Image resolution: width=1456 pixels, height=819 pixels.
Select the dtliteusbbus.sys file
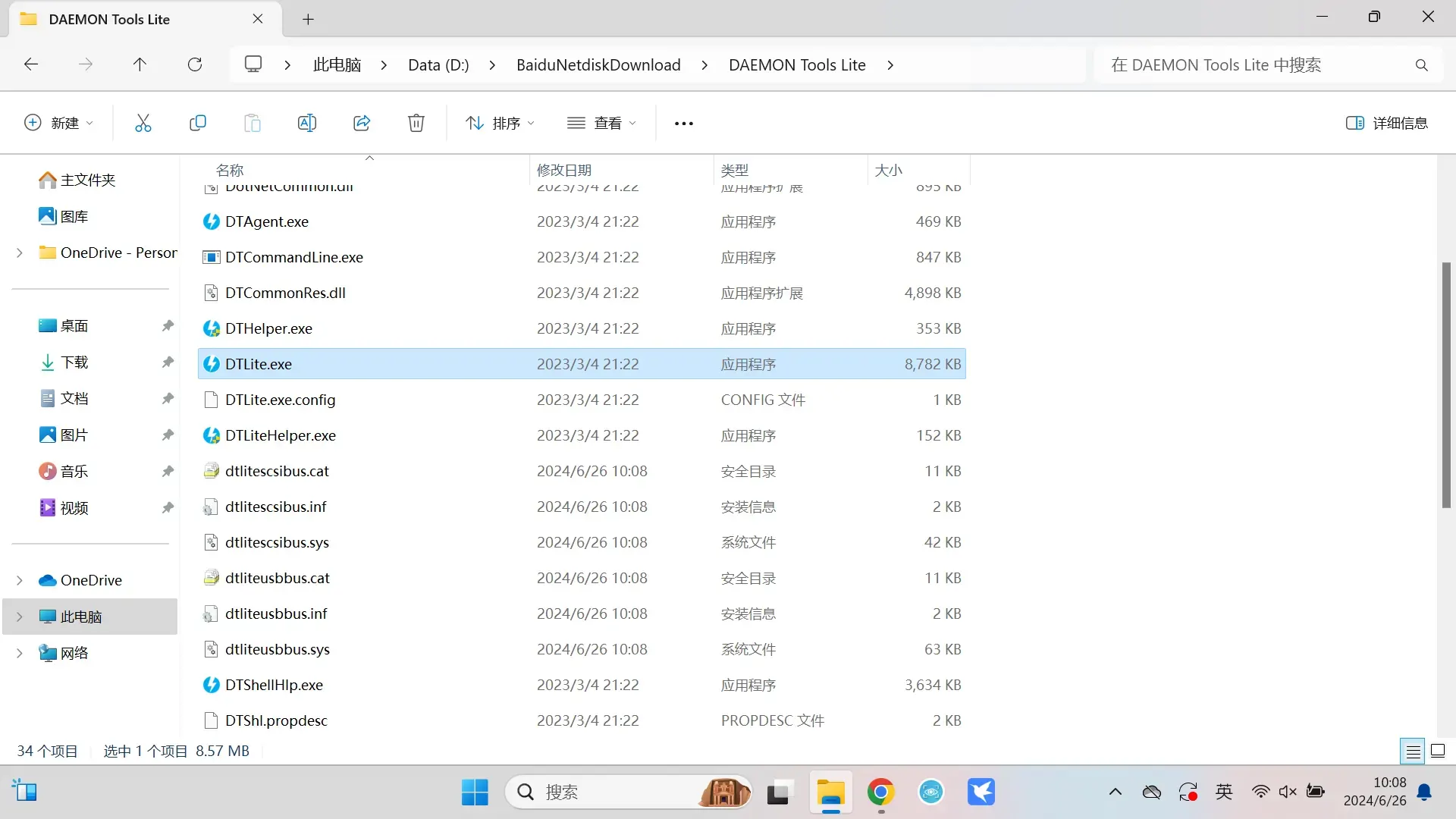(x=582, y=649)
